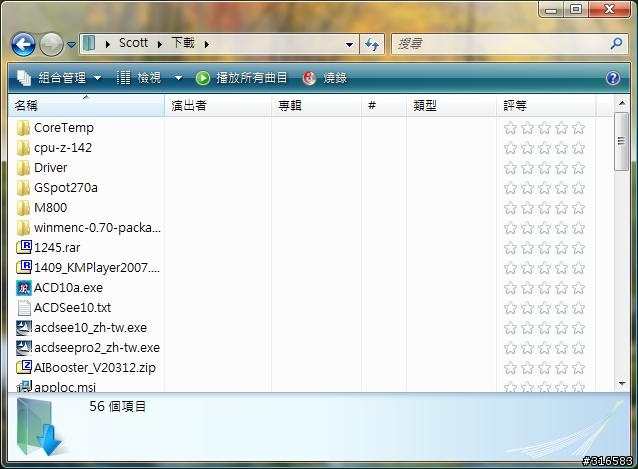
Task: Click the GSpot270a folder name
Action: point(66,188)
